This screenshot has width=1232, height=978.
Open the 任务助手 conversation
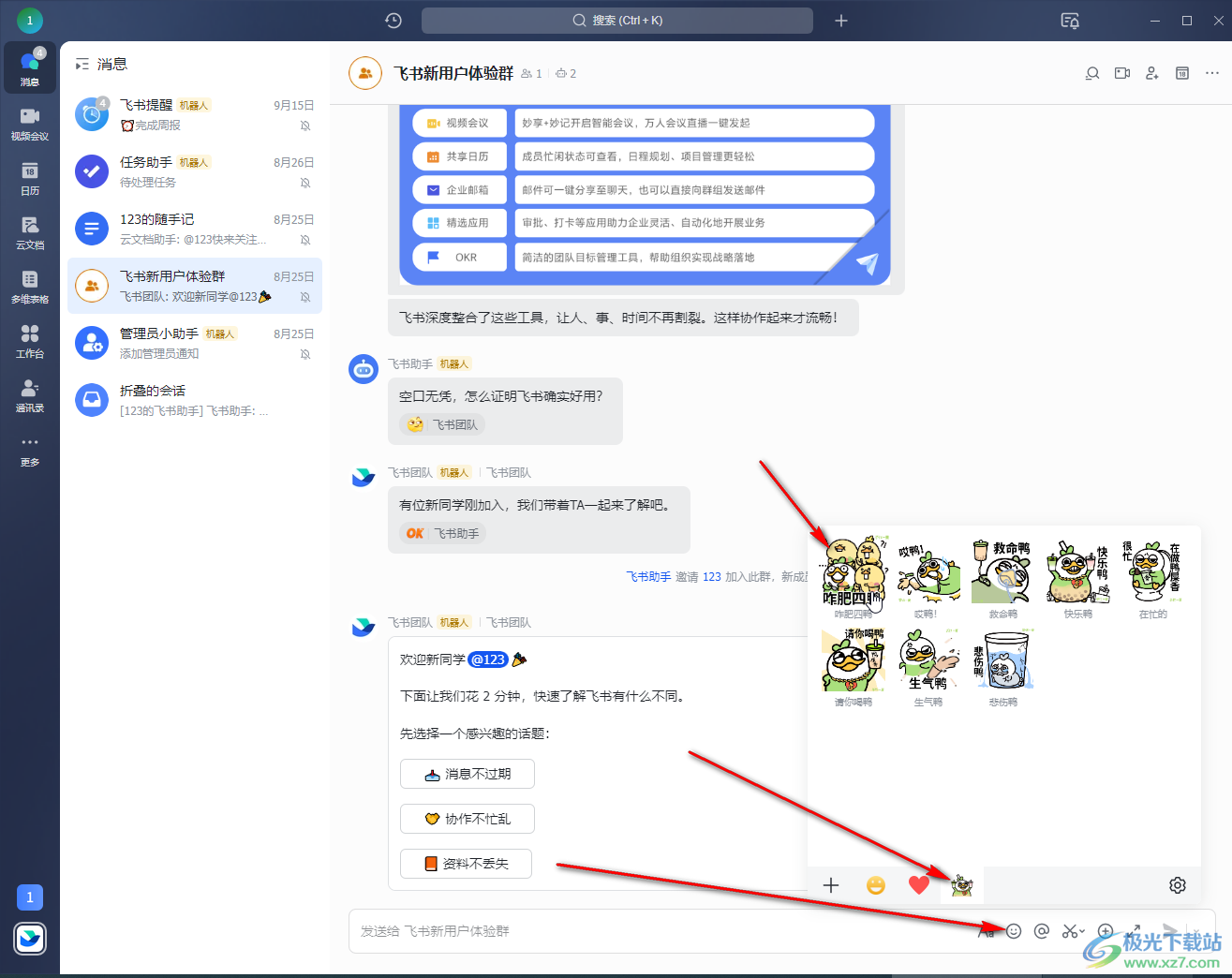point(195,171)
